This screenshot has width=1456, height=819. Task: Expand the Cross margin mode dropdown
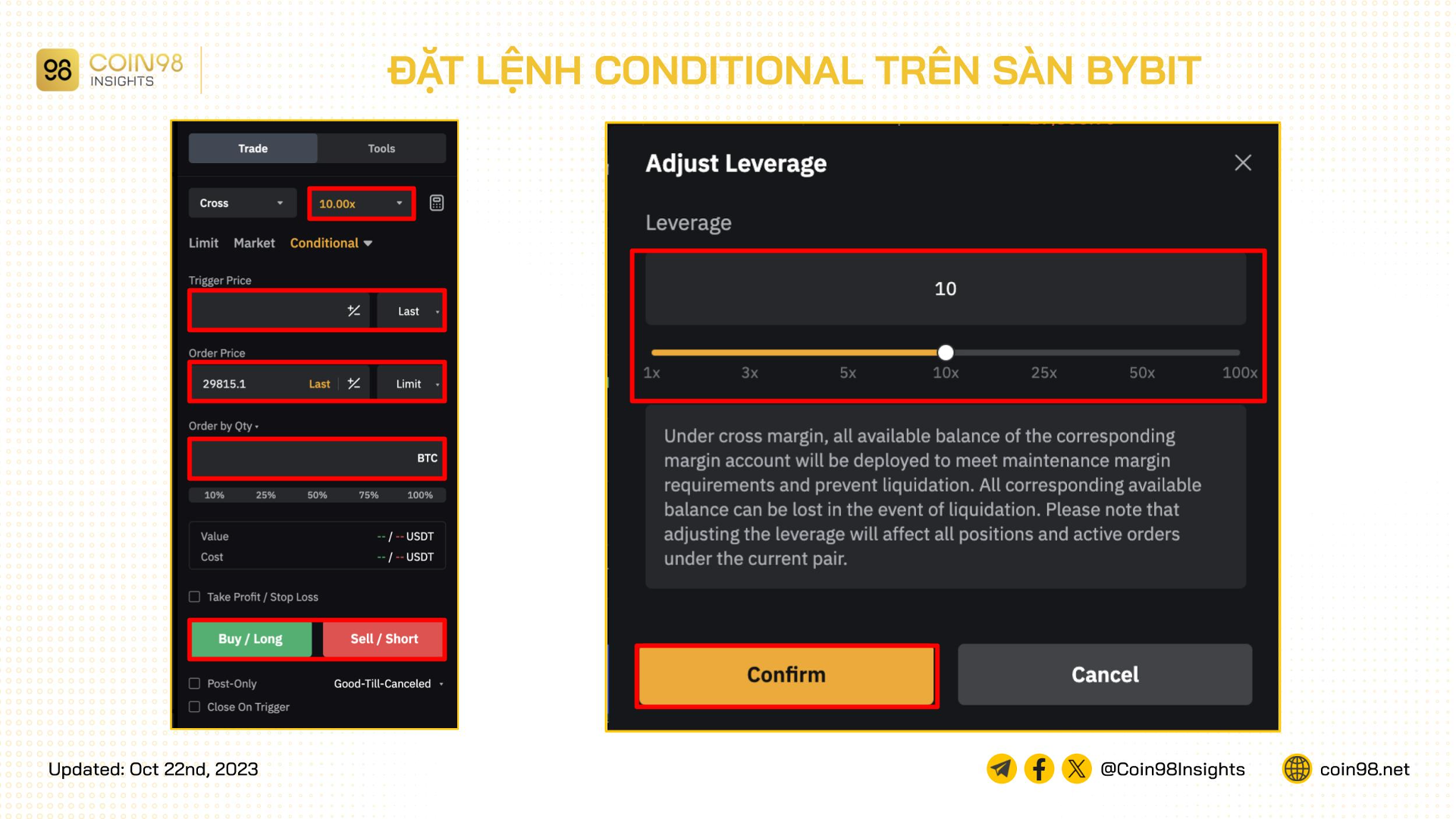coord(238,204)
